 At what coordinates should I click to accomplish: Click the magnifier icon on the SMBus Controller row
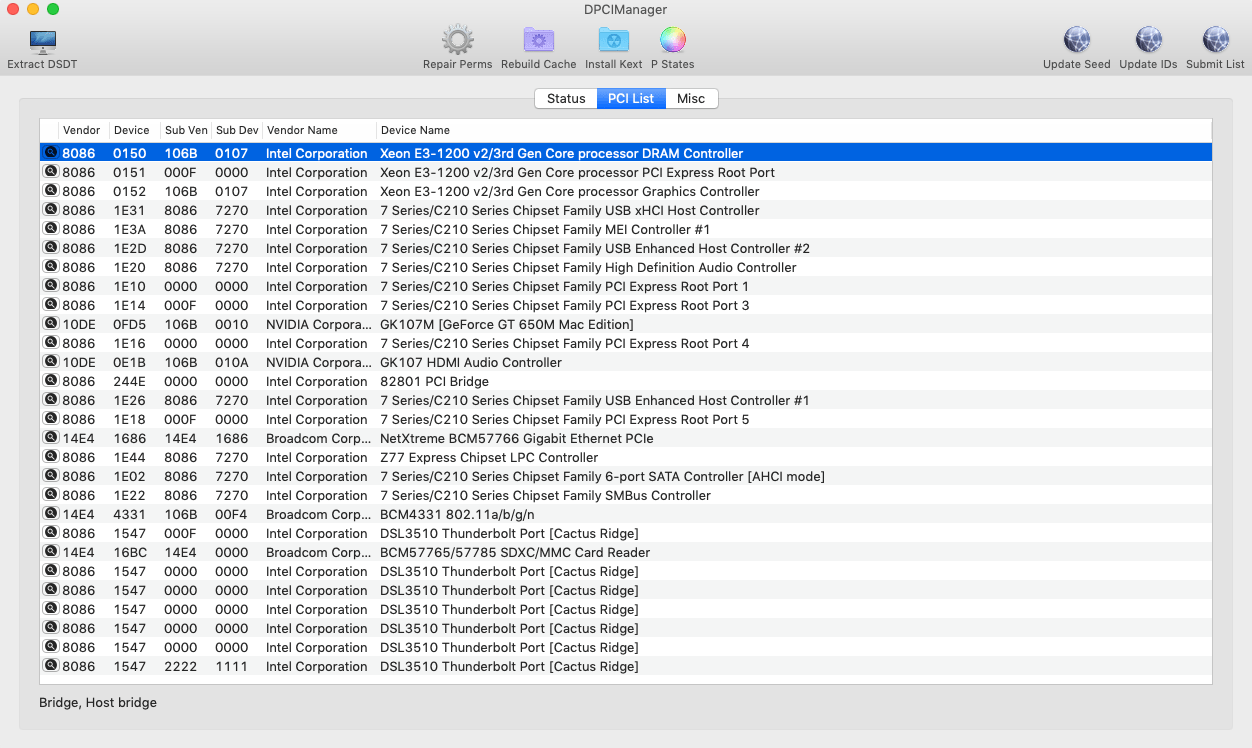(51, 495)
